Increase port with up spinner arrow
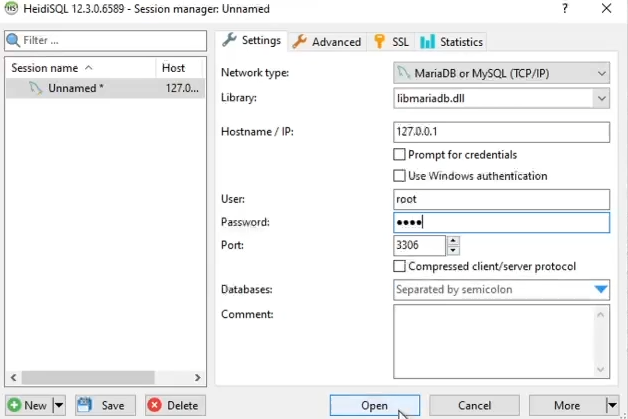628x419 pixels. tap(453, 241)
